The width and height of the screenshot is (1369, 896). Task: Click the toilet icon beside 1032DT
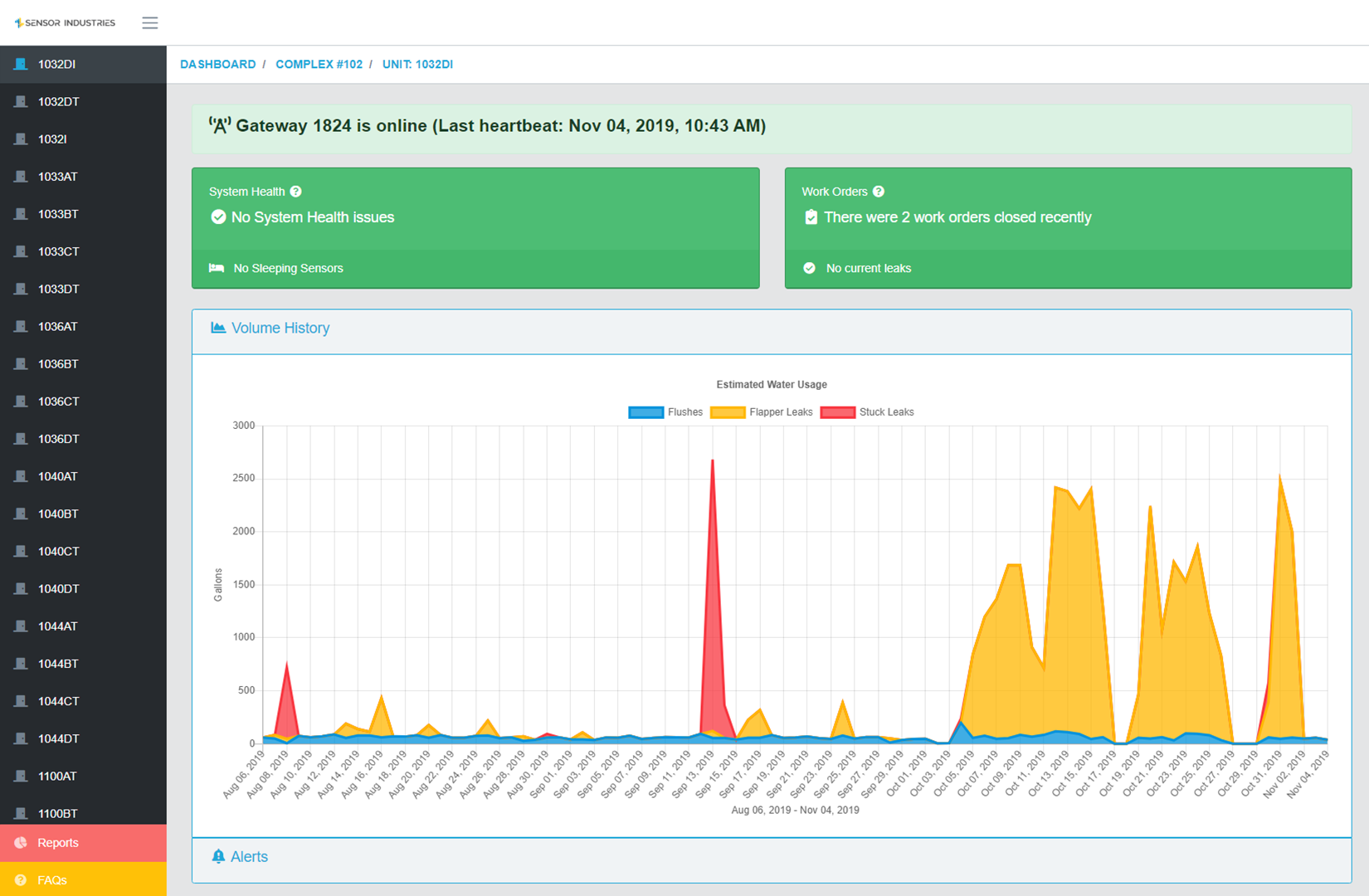click(21, 101)
